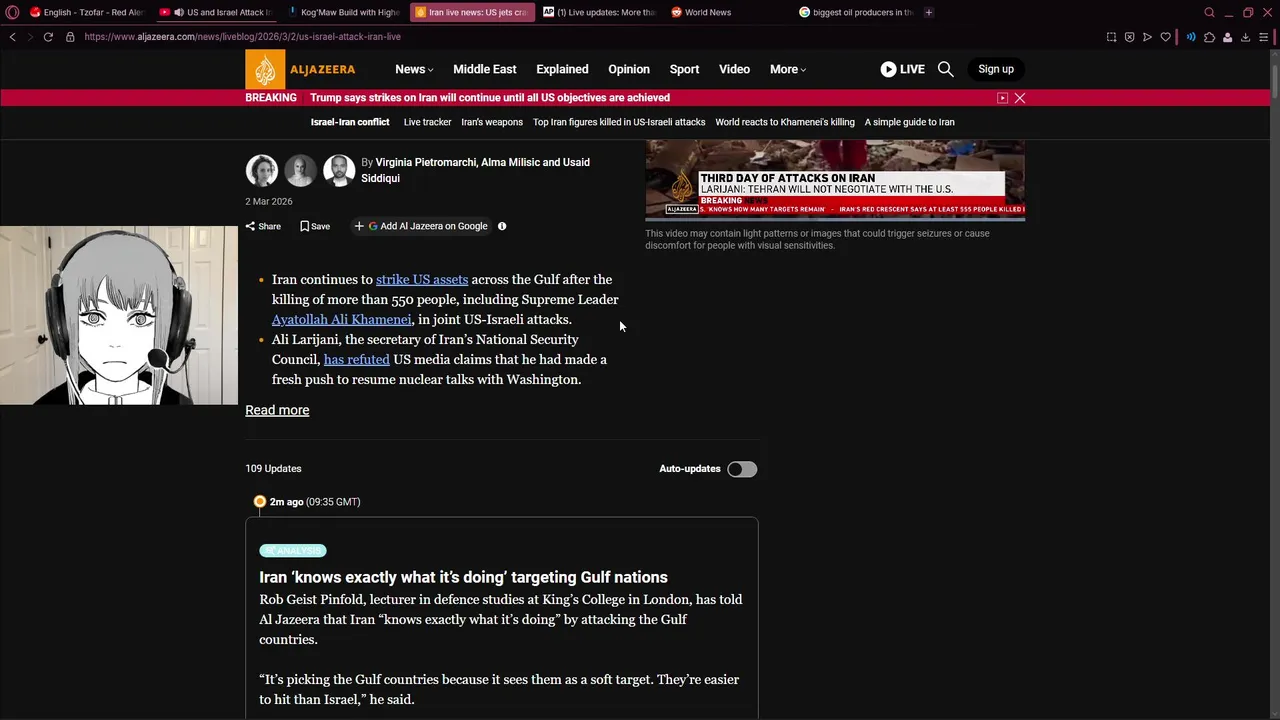
Task: Open the 'has refuted' link
Action: point(357,360)
